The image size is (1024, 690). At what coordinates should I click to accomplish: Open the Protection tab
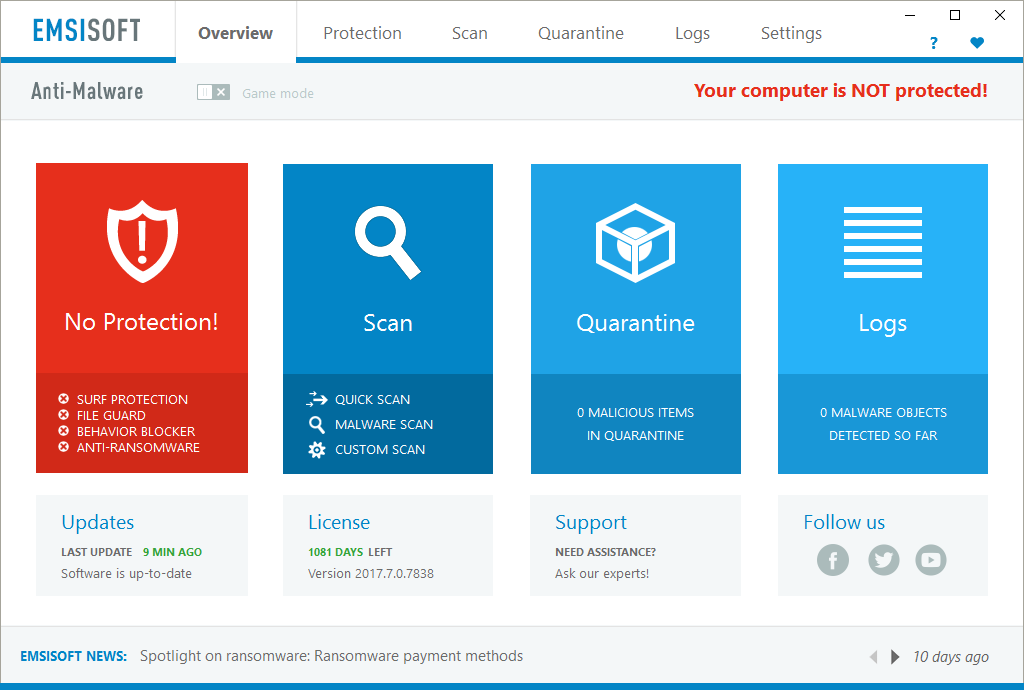point(362,33)
